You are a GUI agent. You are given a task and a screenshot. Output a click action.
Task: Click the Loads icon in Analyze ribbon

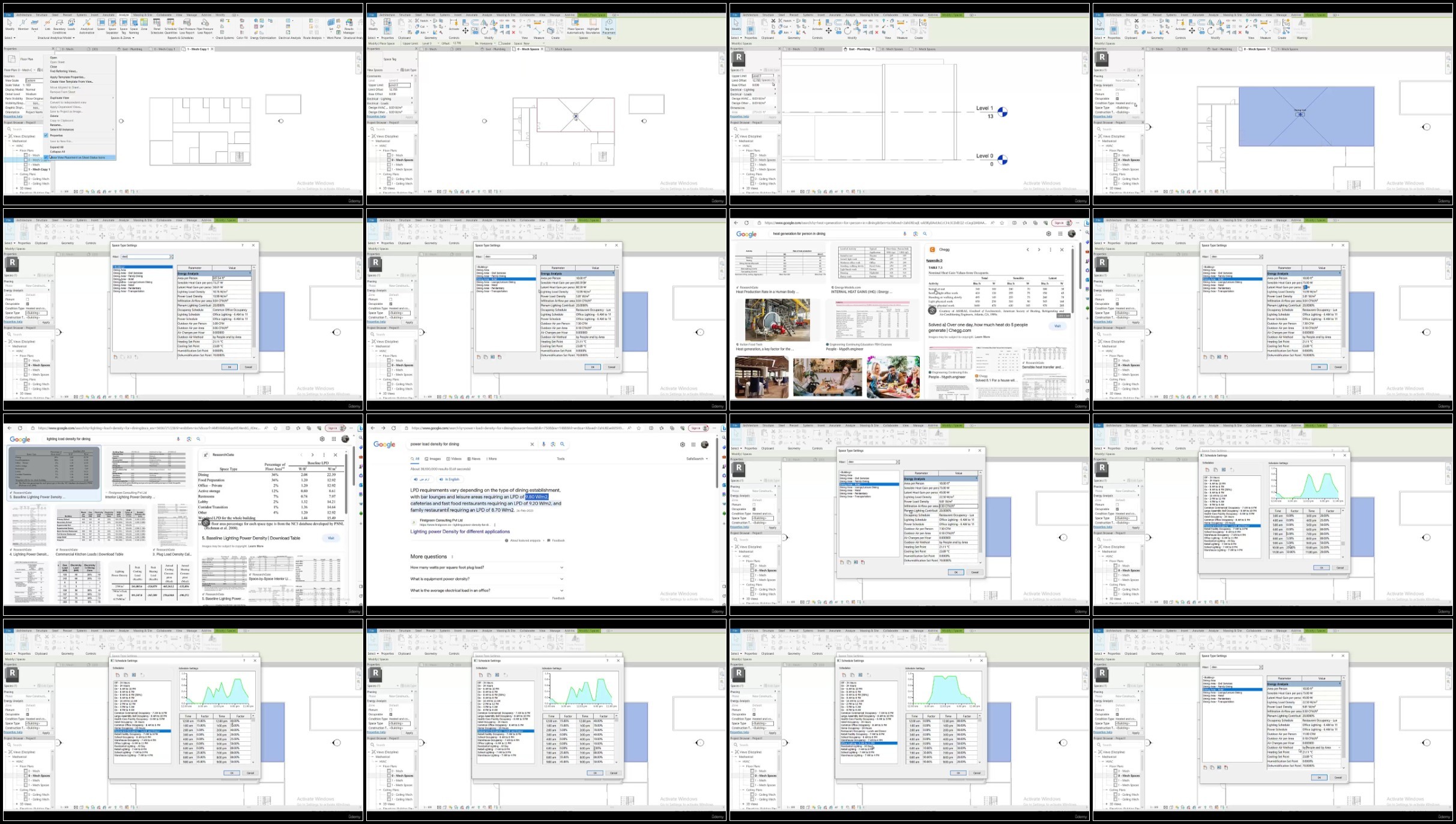click(x=71, y=25)
